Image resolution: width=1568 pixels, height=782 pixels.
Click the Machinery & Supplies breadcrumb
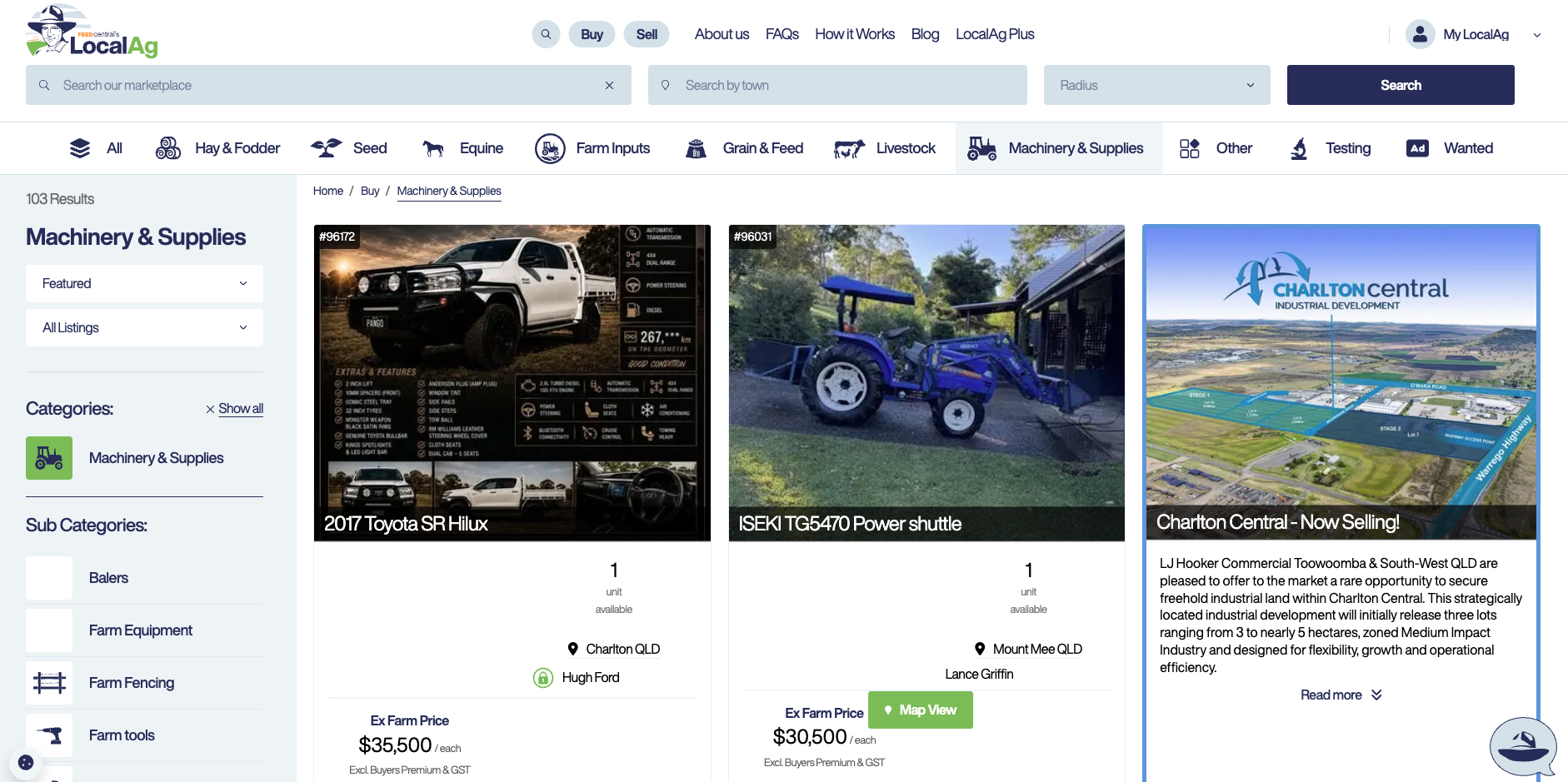449,191
